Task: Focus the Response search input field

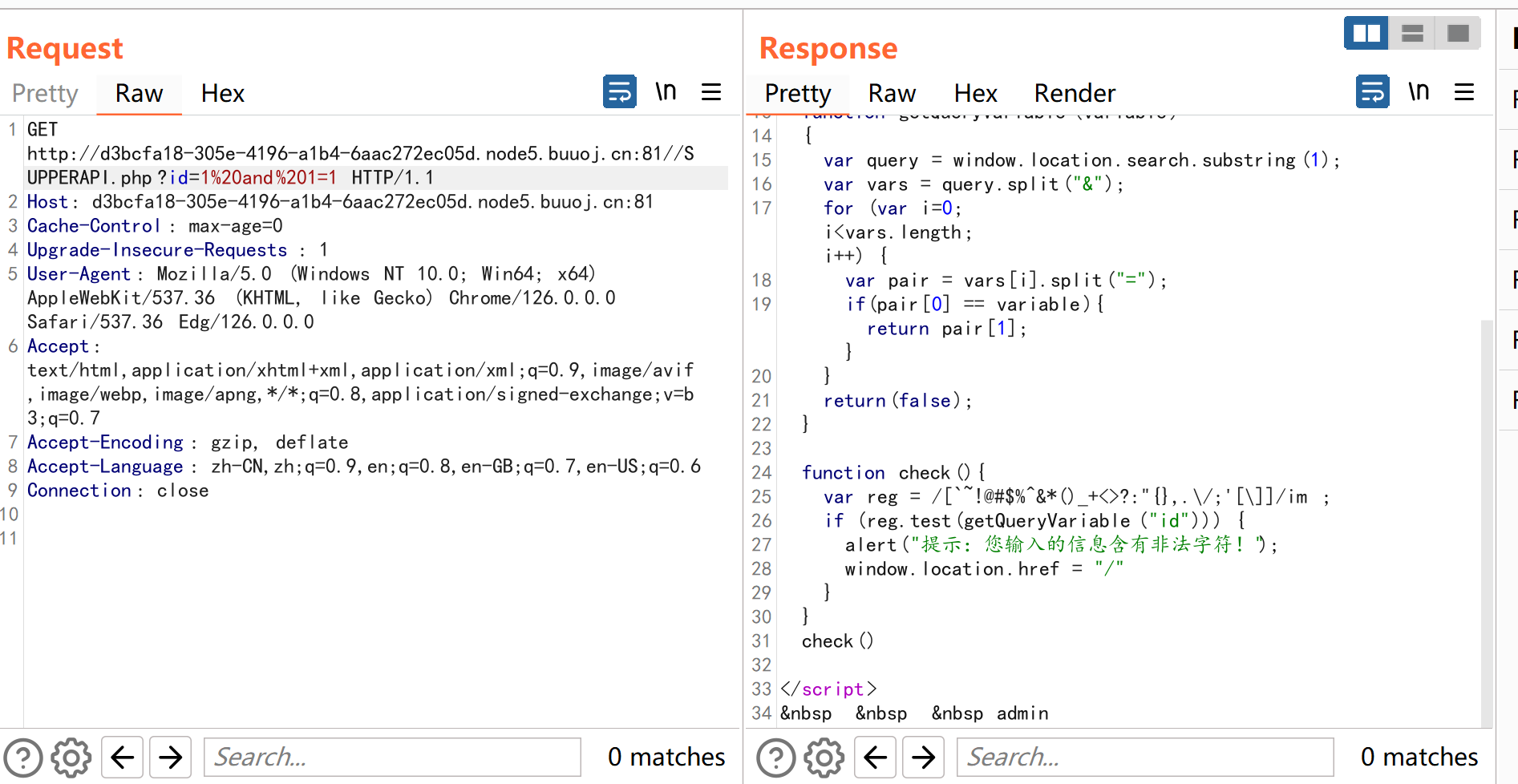Action: click(1145, 757)
